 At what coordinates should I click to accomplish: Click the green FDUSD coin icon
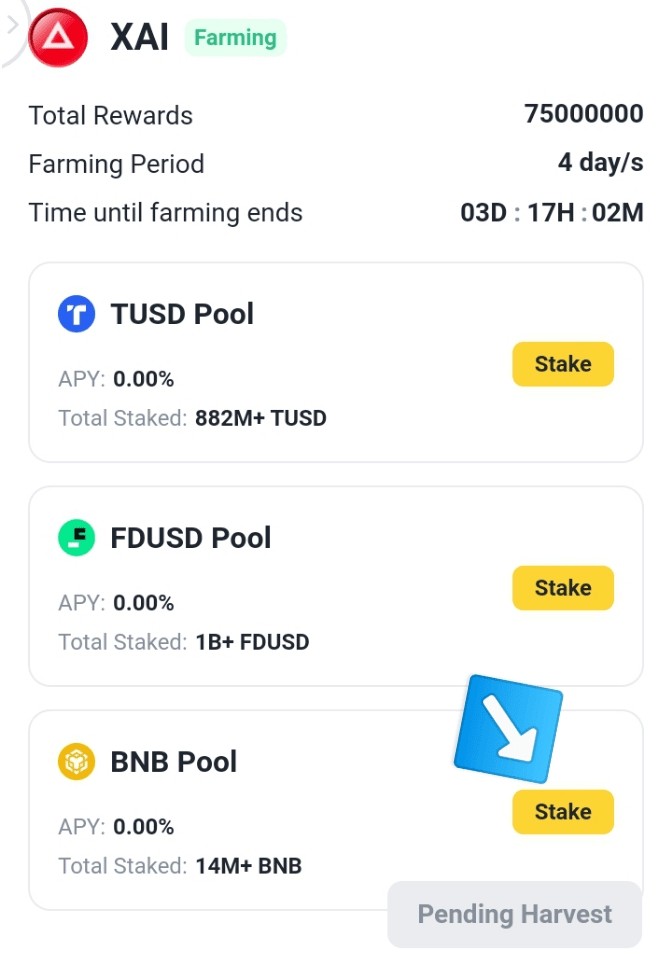click(x=76, y=538)
